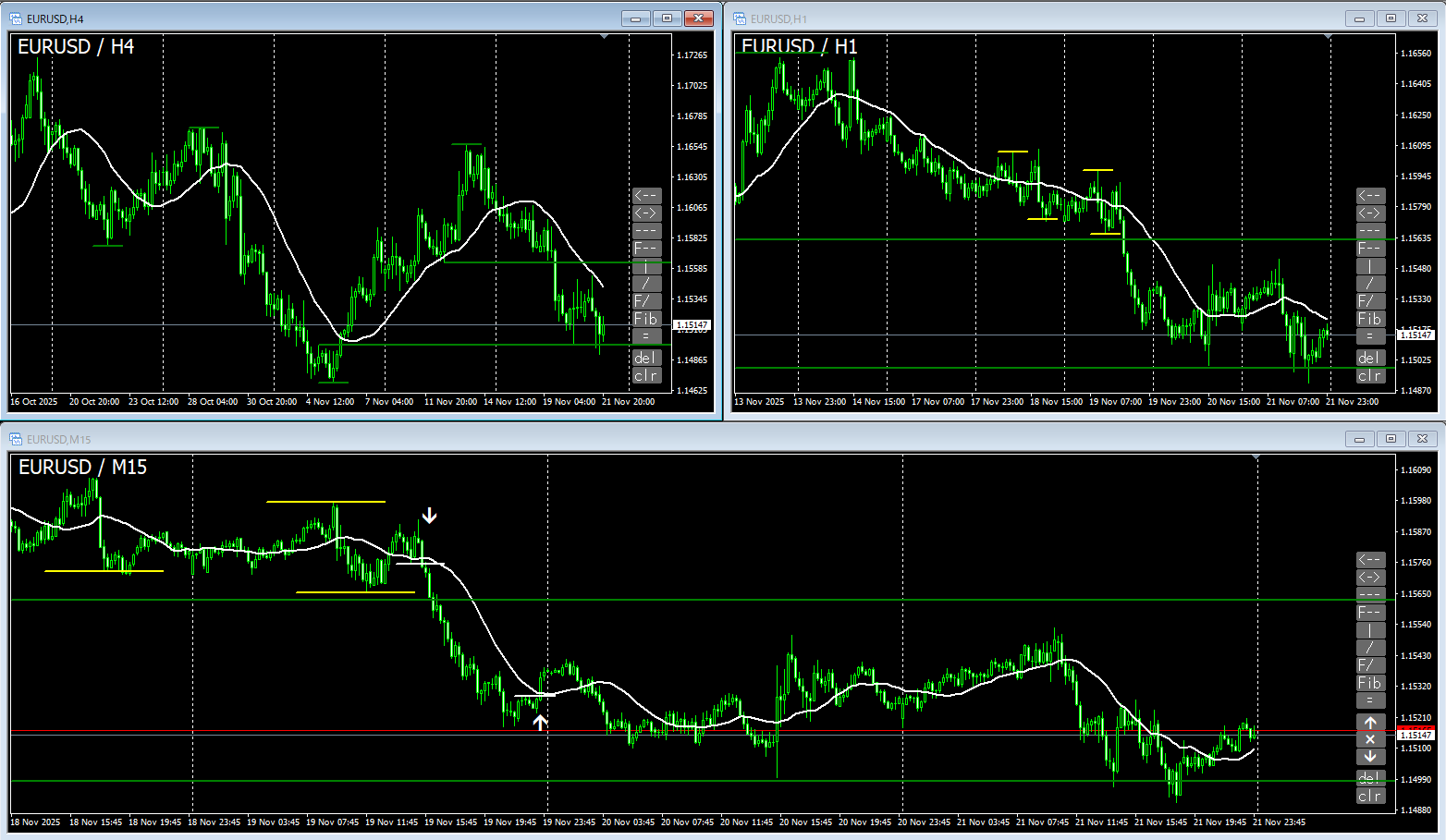1446x840 pixels.
Task: Click the 'F--' button in H4 chart
Action: [646, 248]
